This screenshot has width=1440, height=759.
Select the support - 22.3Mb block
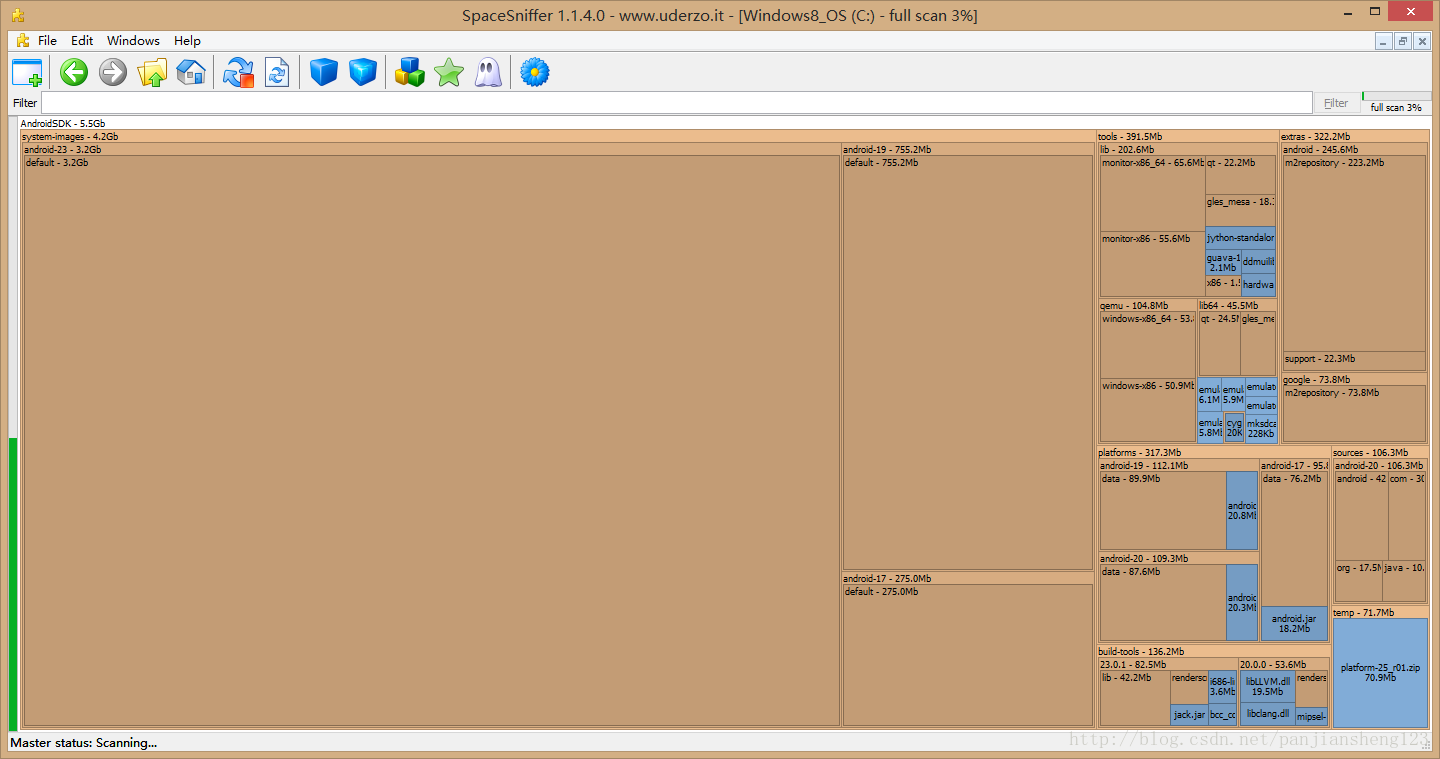1354,361
